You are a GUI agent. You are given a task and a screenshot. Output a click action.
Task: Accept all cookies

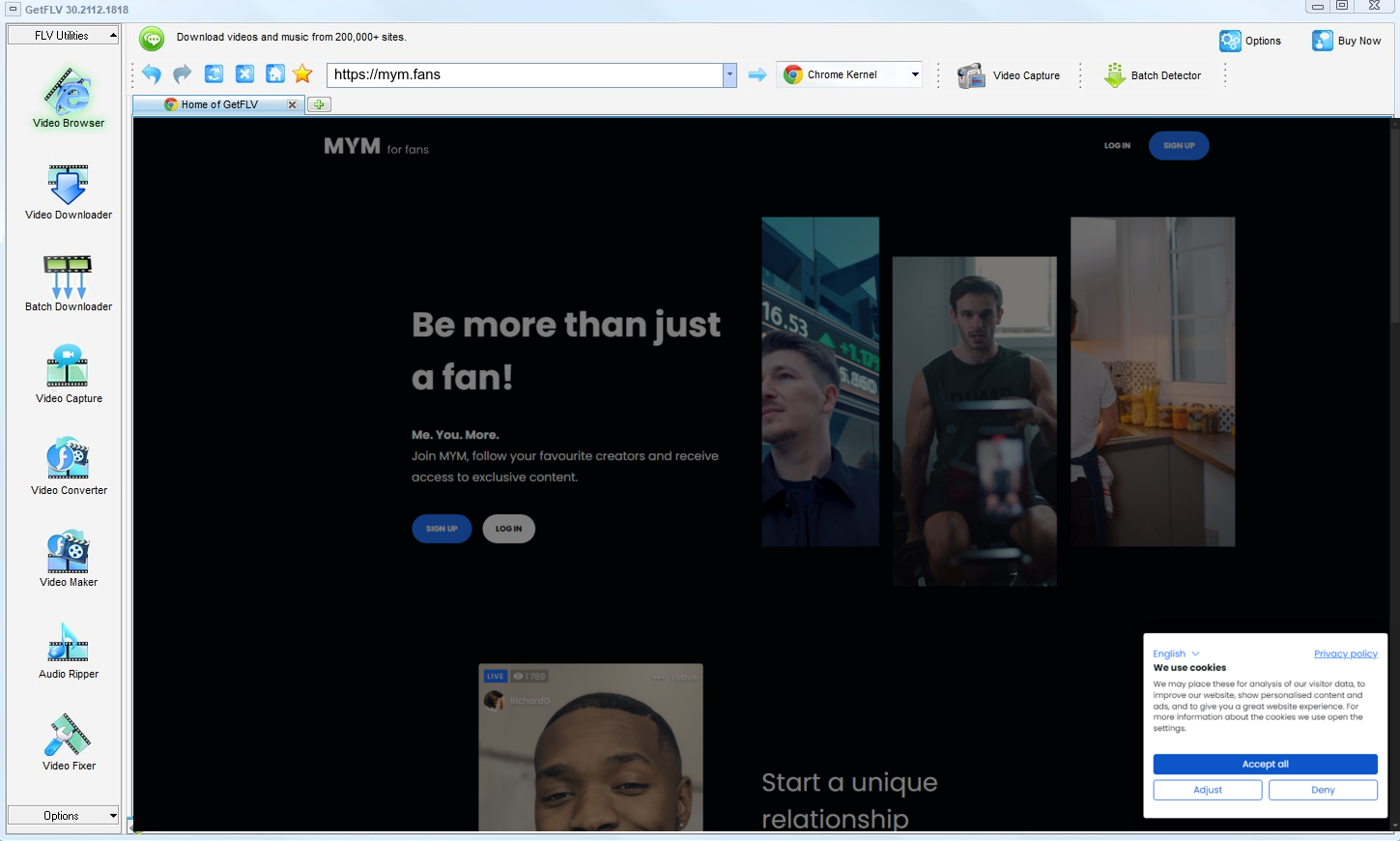click(1265, 764)
